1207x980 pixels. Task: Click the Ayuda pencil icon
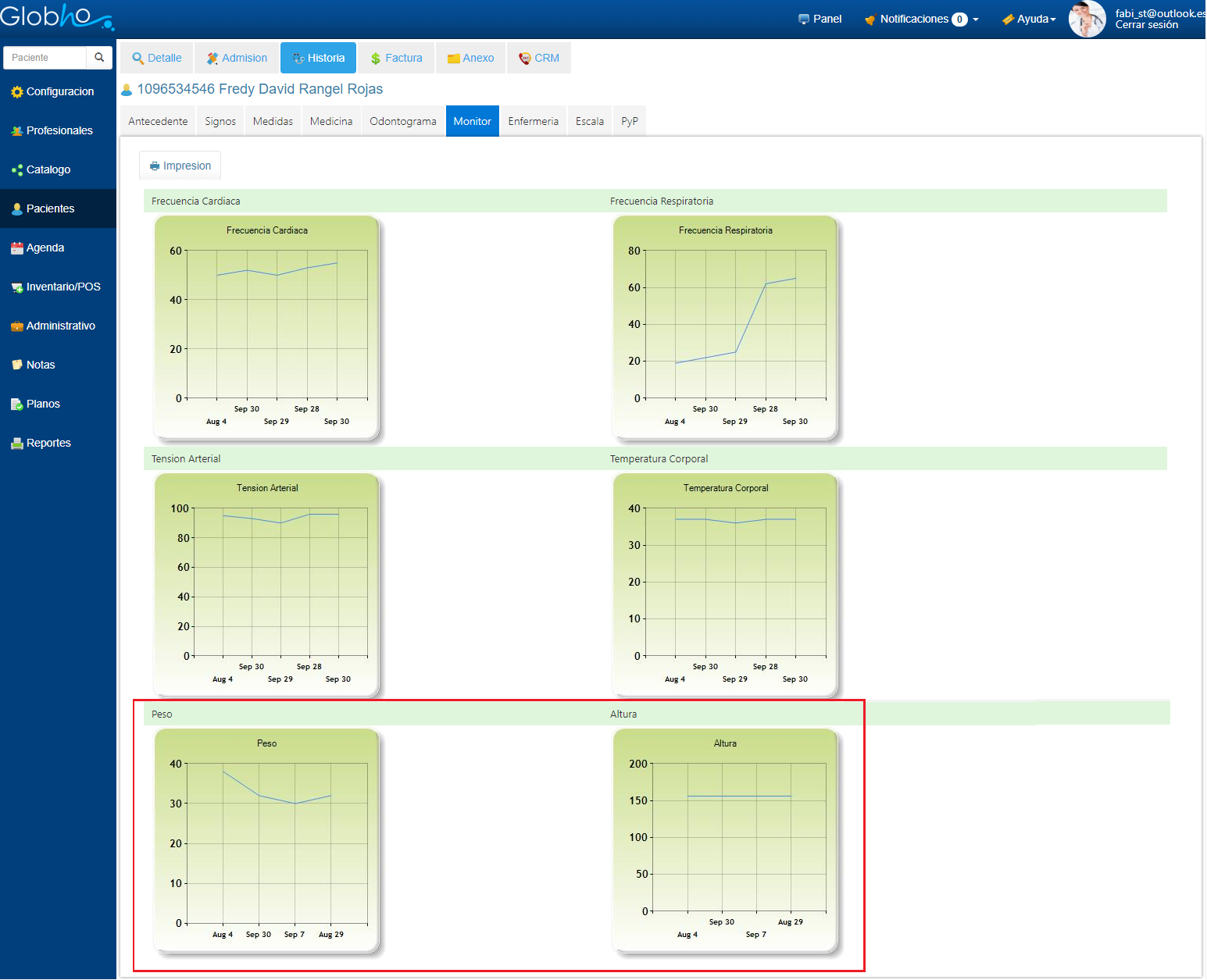pos(1008,20)
